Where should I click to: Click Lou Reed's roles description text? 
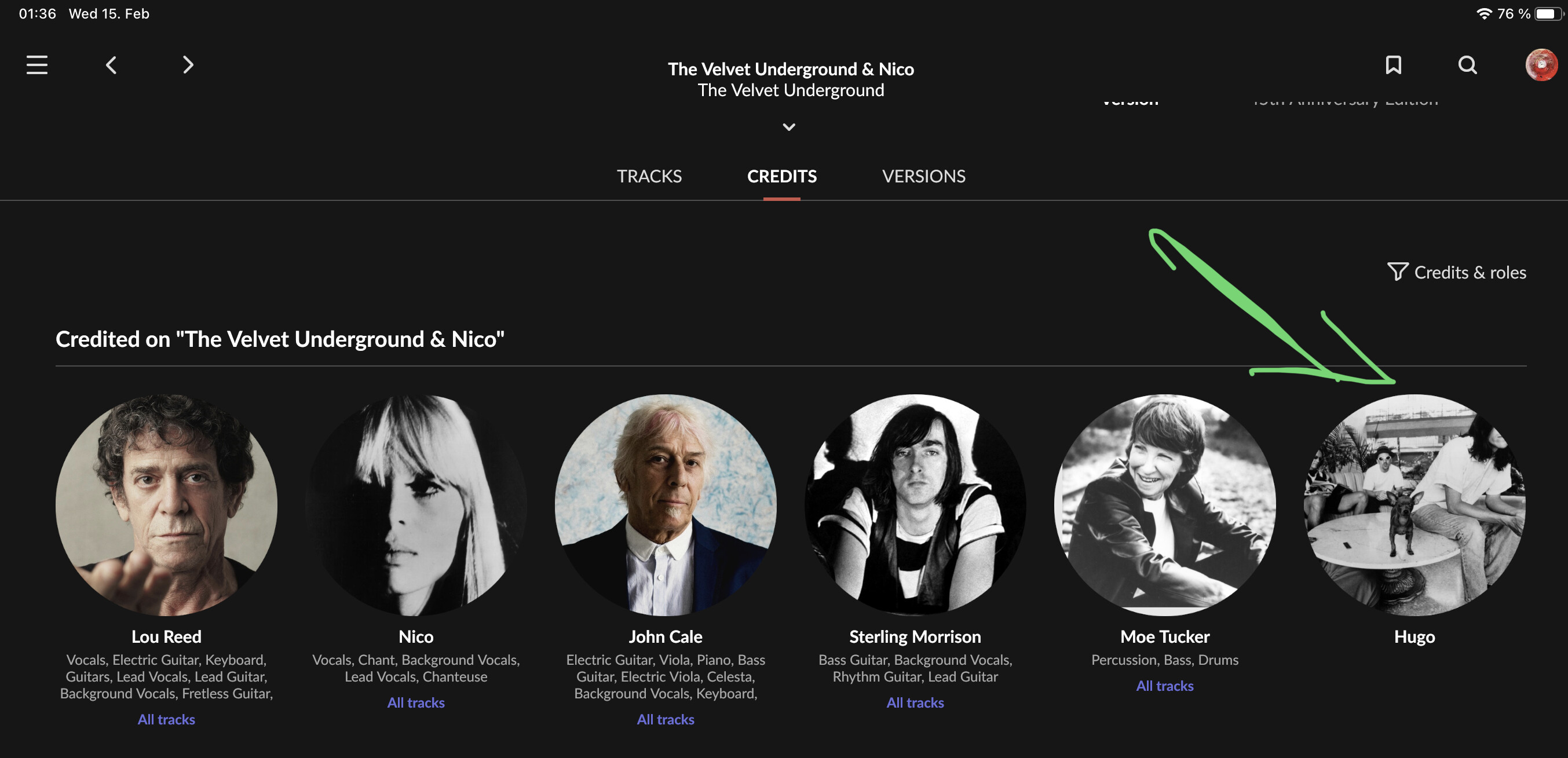point(166,676)
